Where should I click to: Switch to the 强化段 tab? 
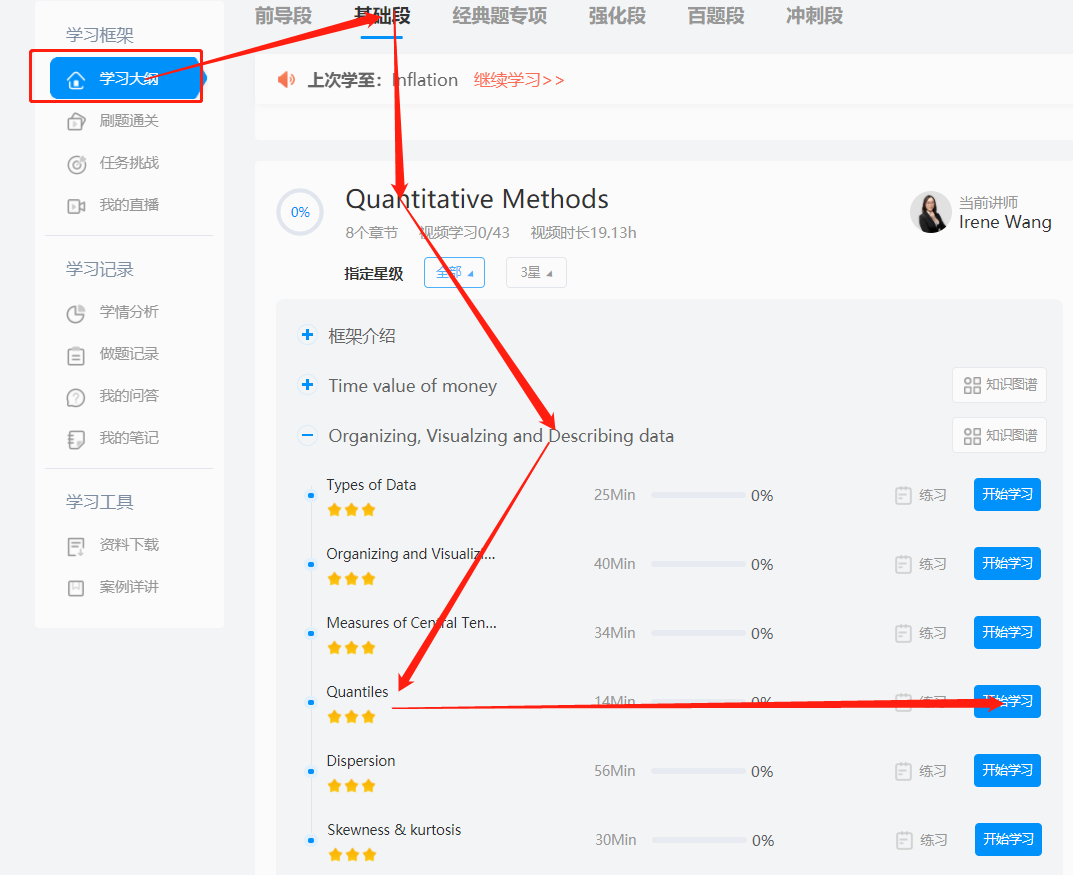tap(617, 16)
